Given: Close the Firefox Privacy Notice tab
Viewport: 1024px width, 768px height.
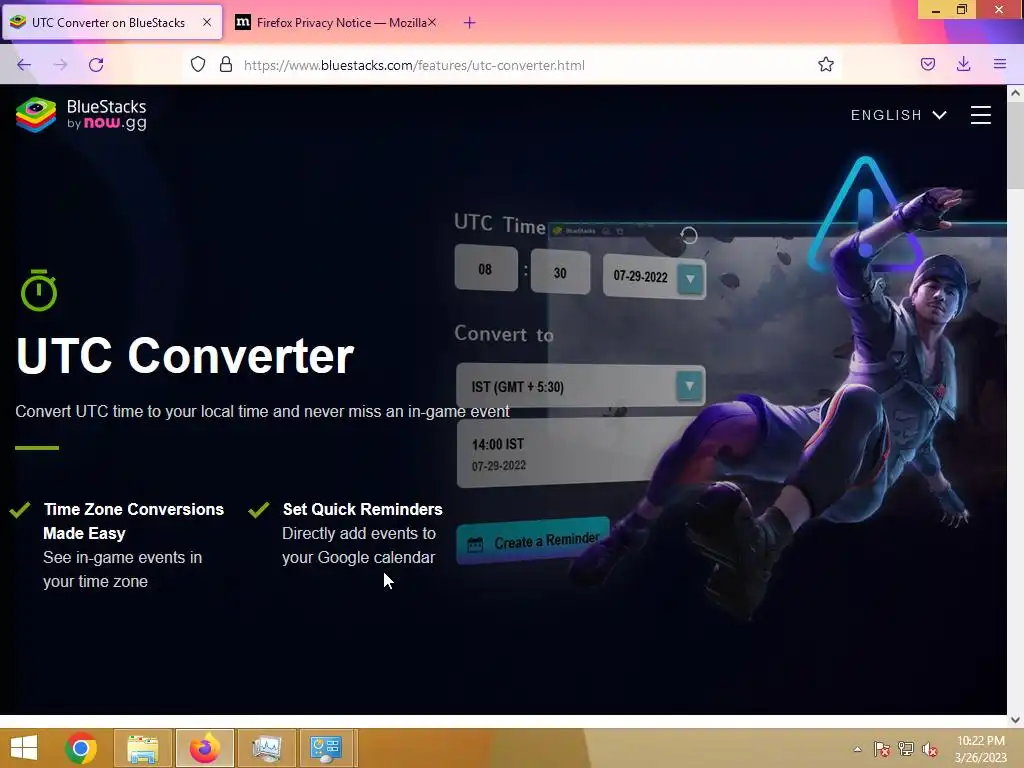Looking at the screenshot, I should (432, 22).
